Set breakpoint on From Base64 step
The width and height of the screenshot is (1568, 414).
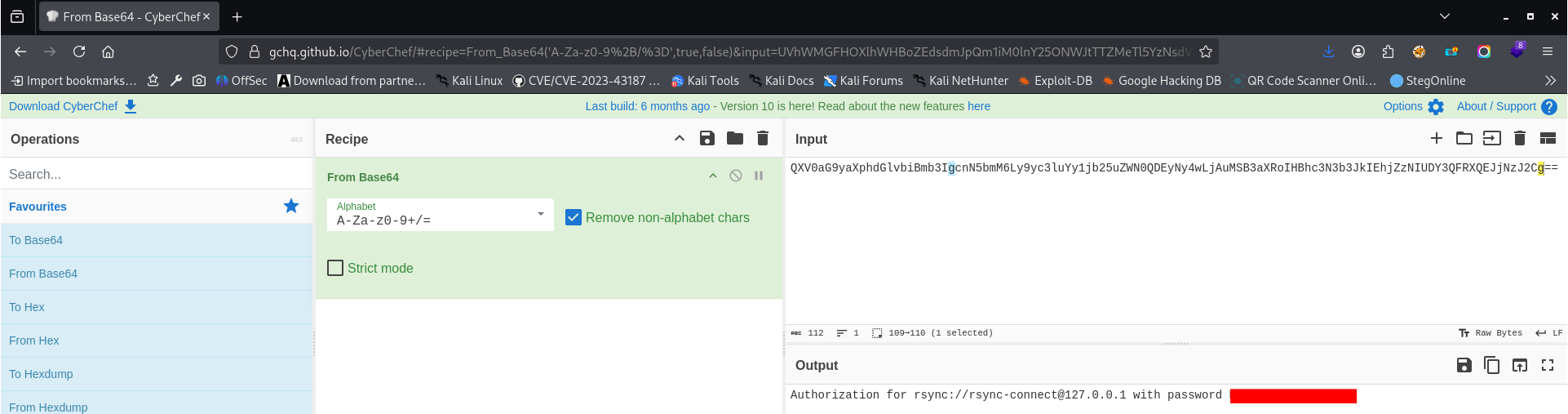[758, 176]
